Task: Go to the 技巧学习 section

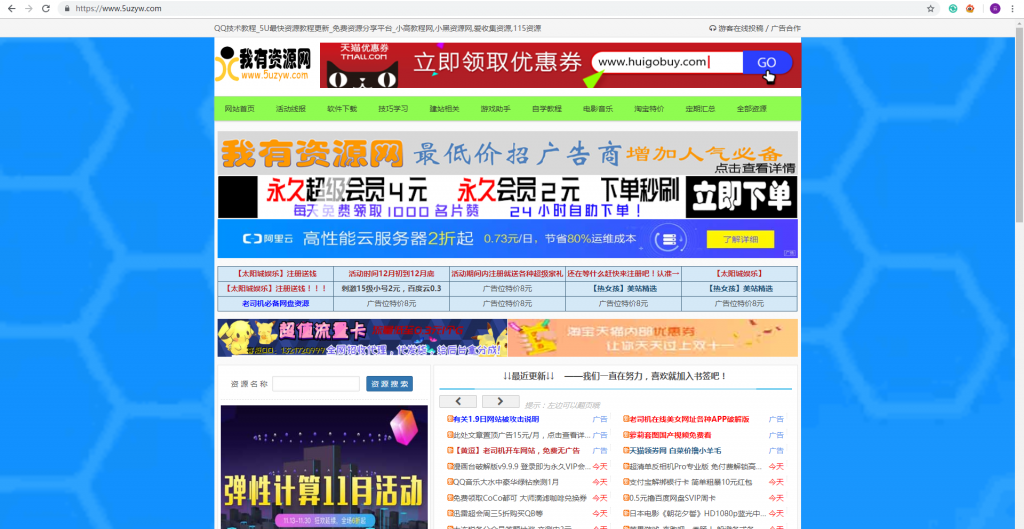Action: tap(393, 109)
